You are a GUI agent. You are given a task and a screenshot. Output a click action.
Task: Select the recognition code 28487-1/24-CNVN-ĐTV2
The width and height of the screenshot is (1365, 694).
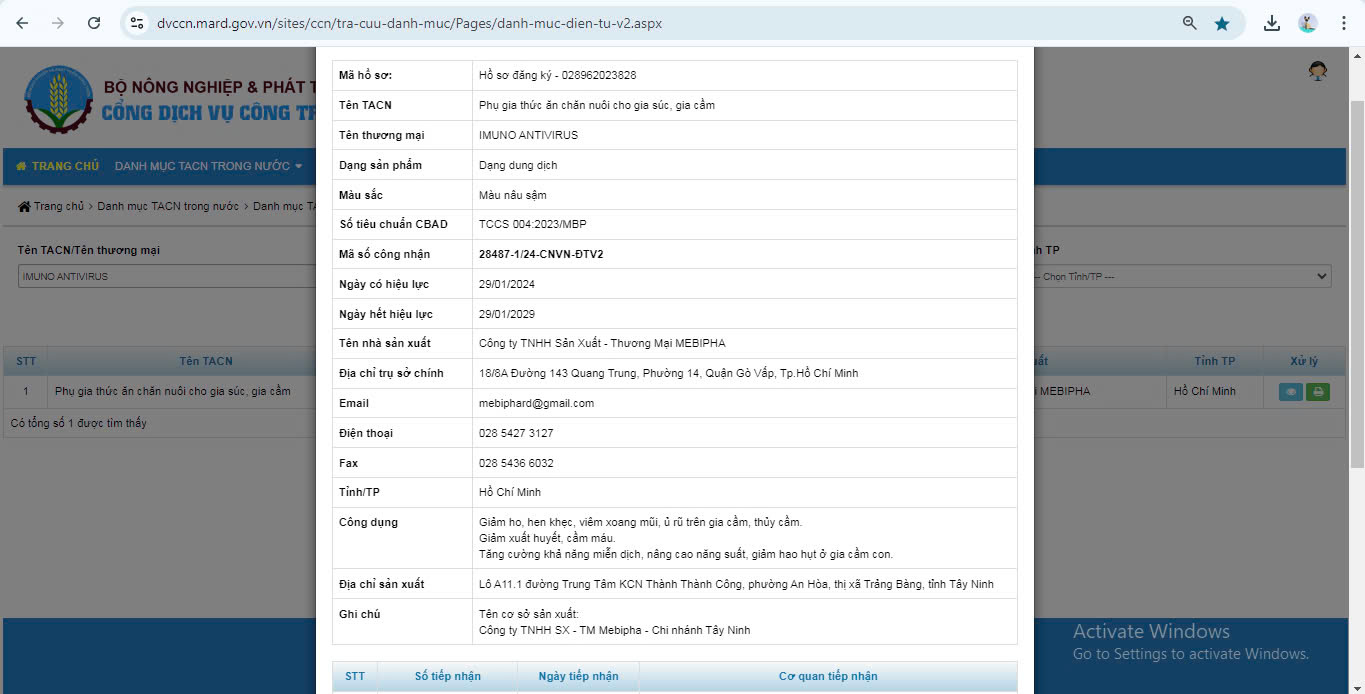pos(541,254)
